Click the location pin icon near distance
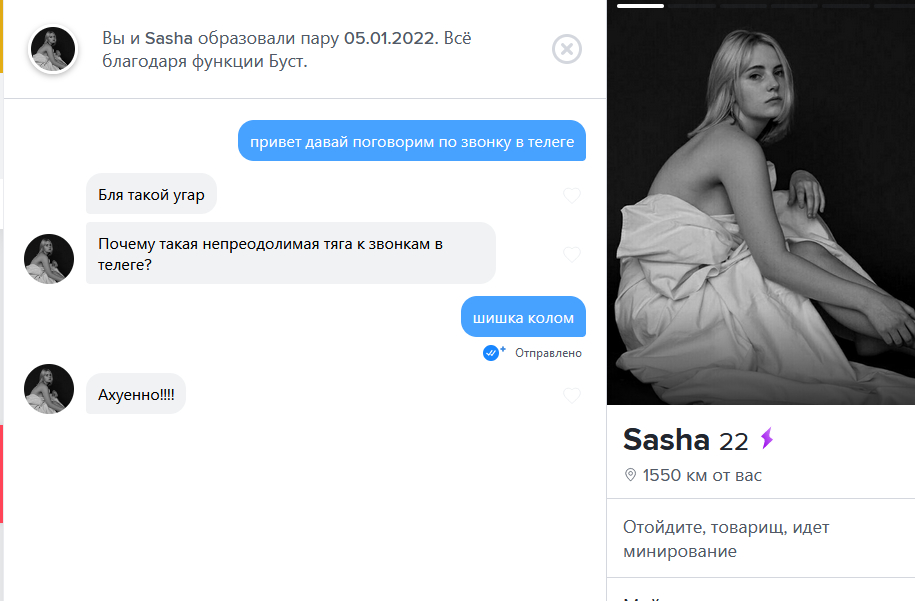This screenshot has width=915, height=601. (630, 475)
